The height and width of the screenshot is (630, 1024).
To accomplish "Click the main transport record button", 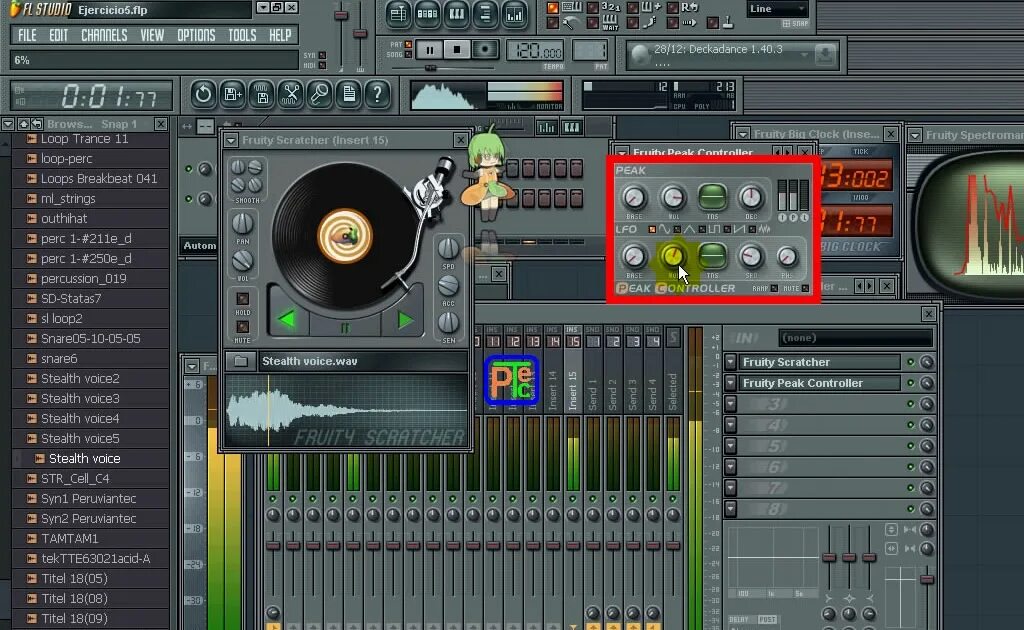I will (x=485, y=50).
